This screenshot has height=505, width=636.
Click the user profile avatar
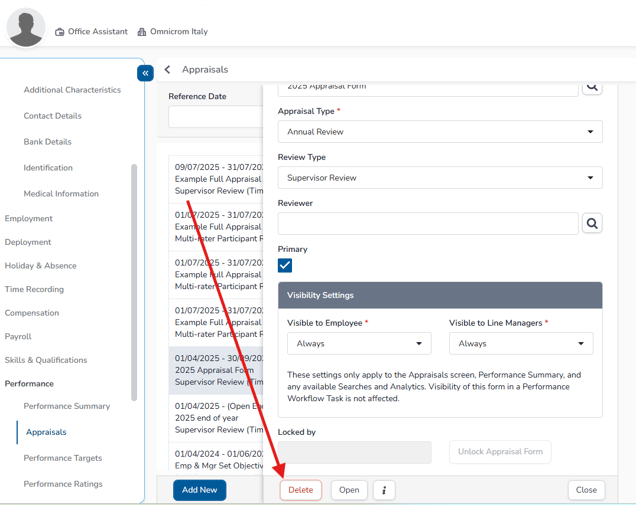(26, 27)
